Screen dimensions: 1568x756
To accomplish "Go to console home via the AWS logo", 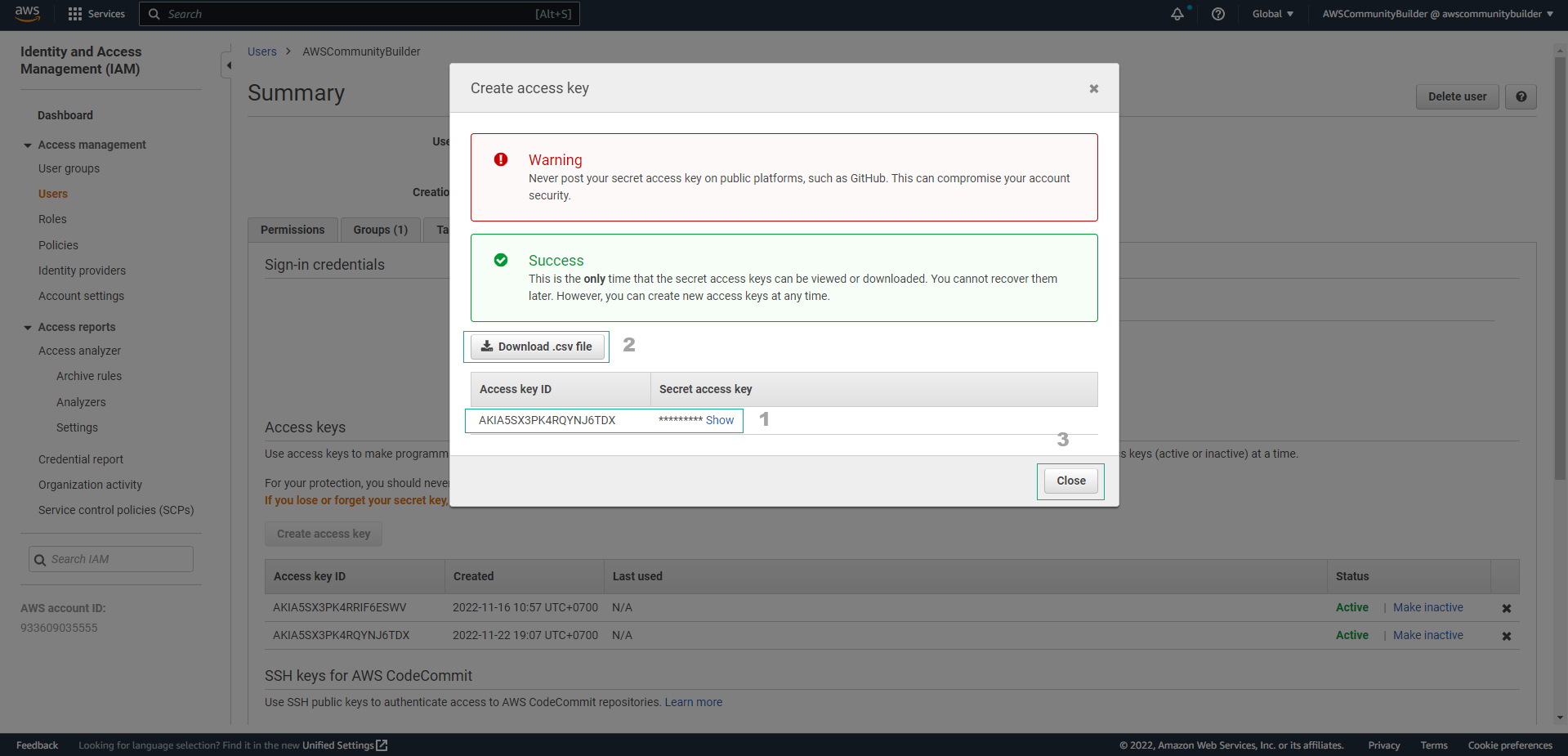I will pyautogui.click(x=26, y=13).
